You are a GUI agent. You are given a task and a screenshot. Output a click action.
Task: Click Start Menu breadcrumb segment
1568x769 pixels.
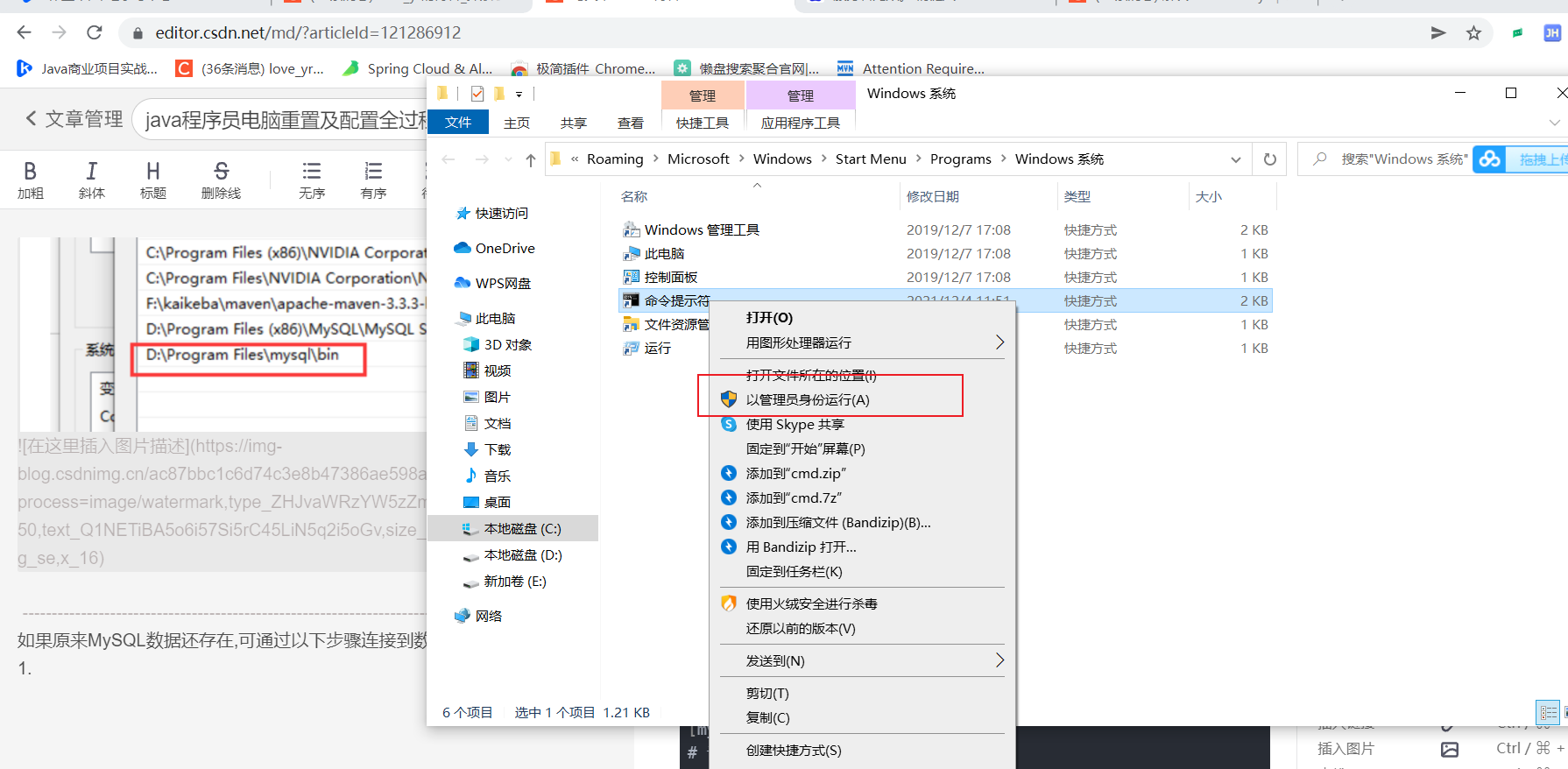[x=871, y=159]
